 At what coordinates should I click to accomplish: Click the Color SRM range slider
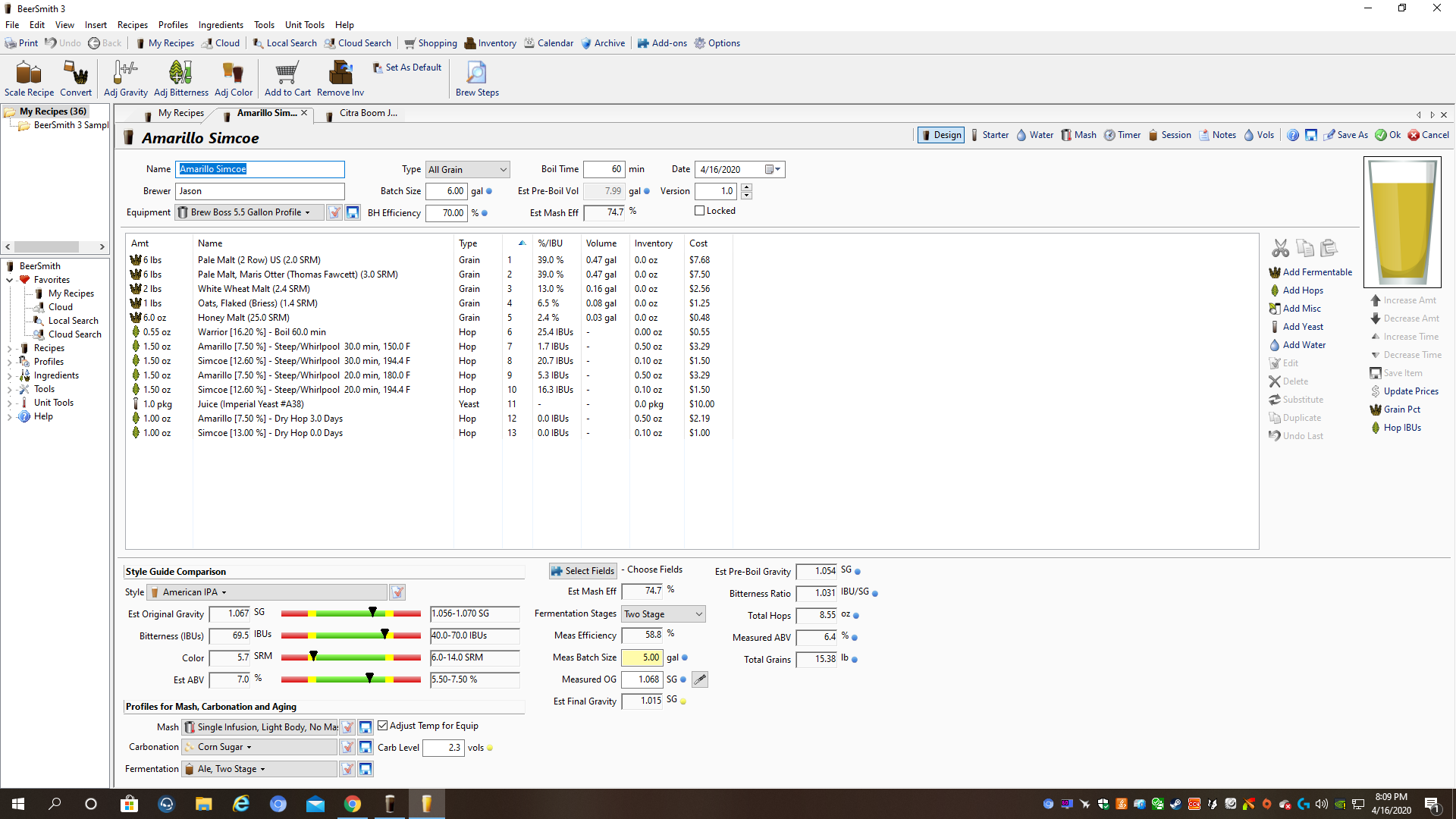click(350, 657)
